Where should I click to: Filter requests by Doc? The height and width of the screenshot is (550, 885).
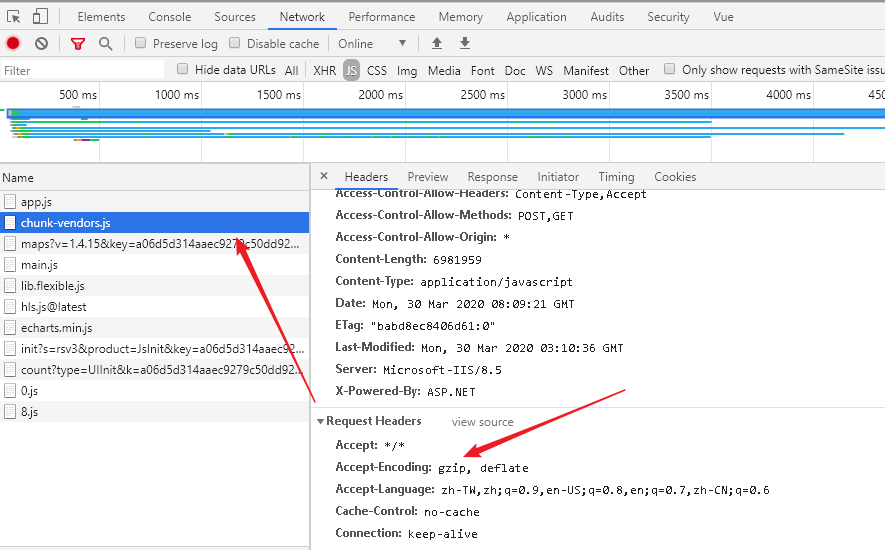515,71
